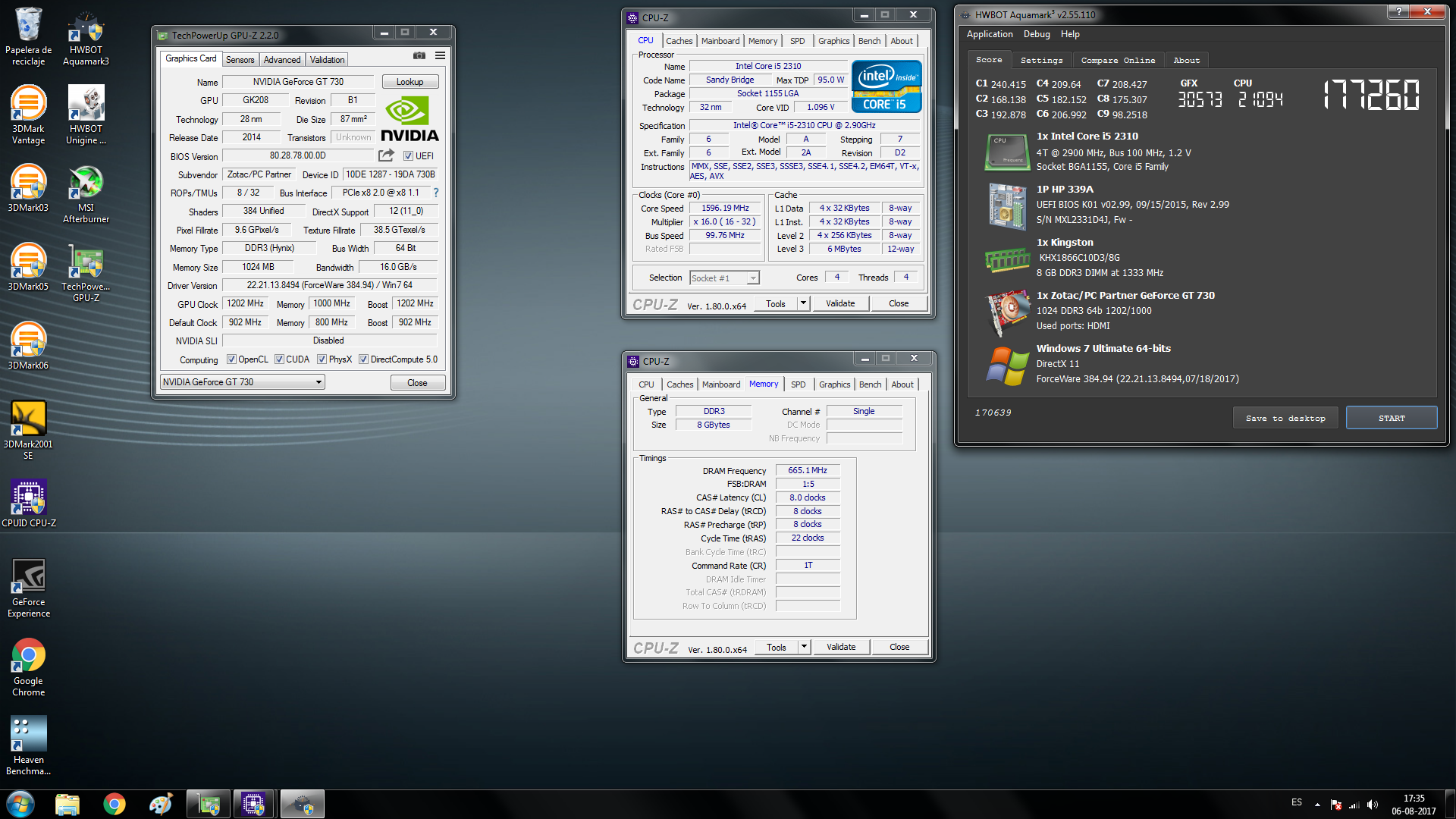The width and height of the screenshot is (1456, 819).
Task: Open the Compare Online tab in Aquamark
Action: pyautogui.click(x=1118, y=60)
